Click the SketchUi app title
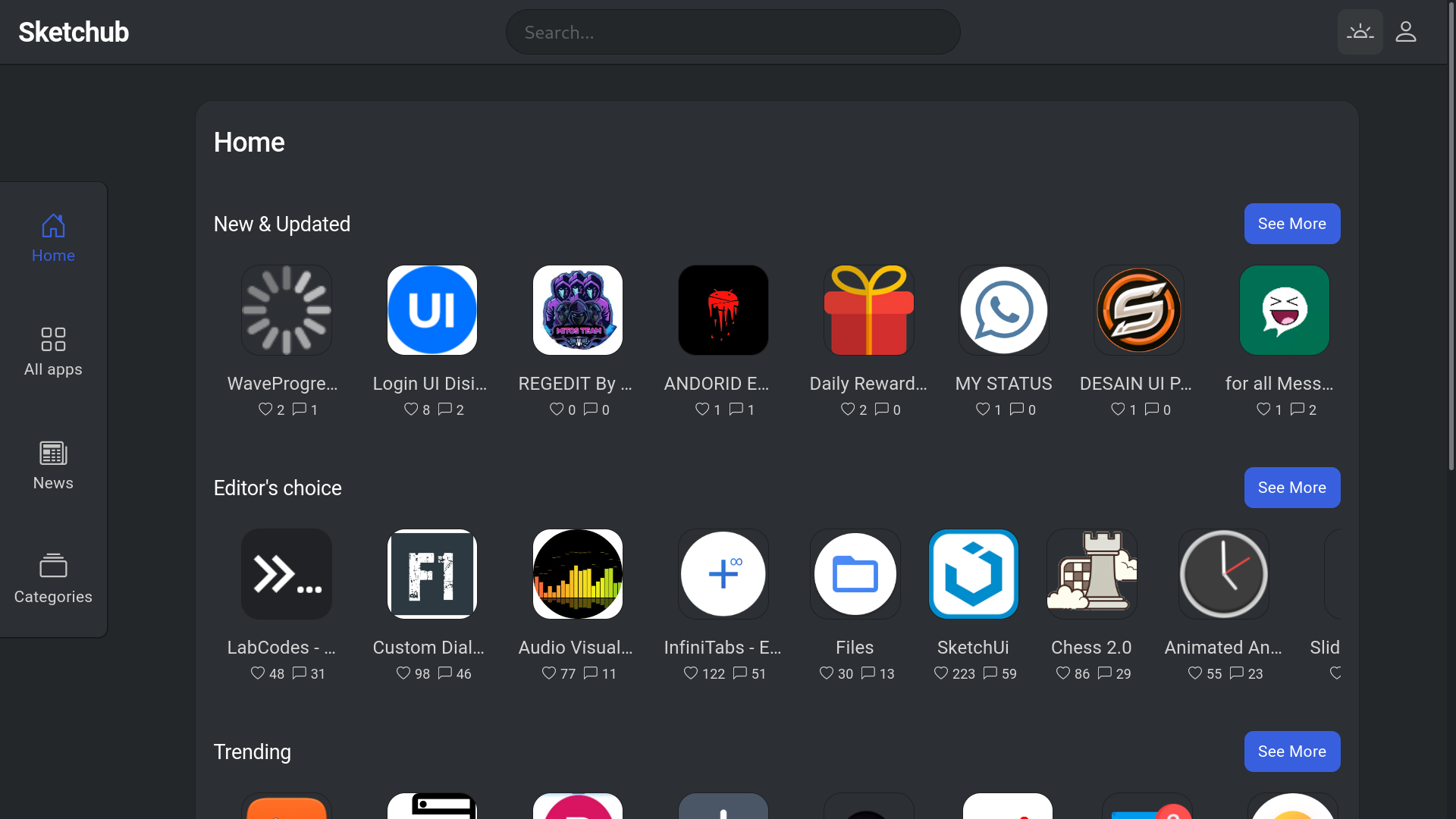This screenshot has width=1456, height=819. (x=973, y=648)
